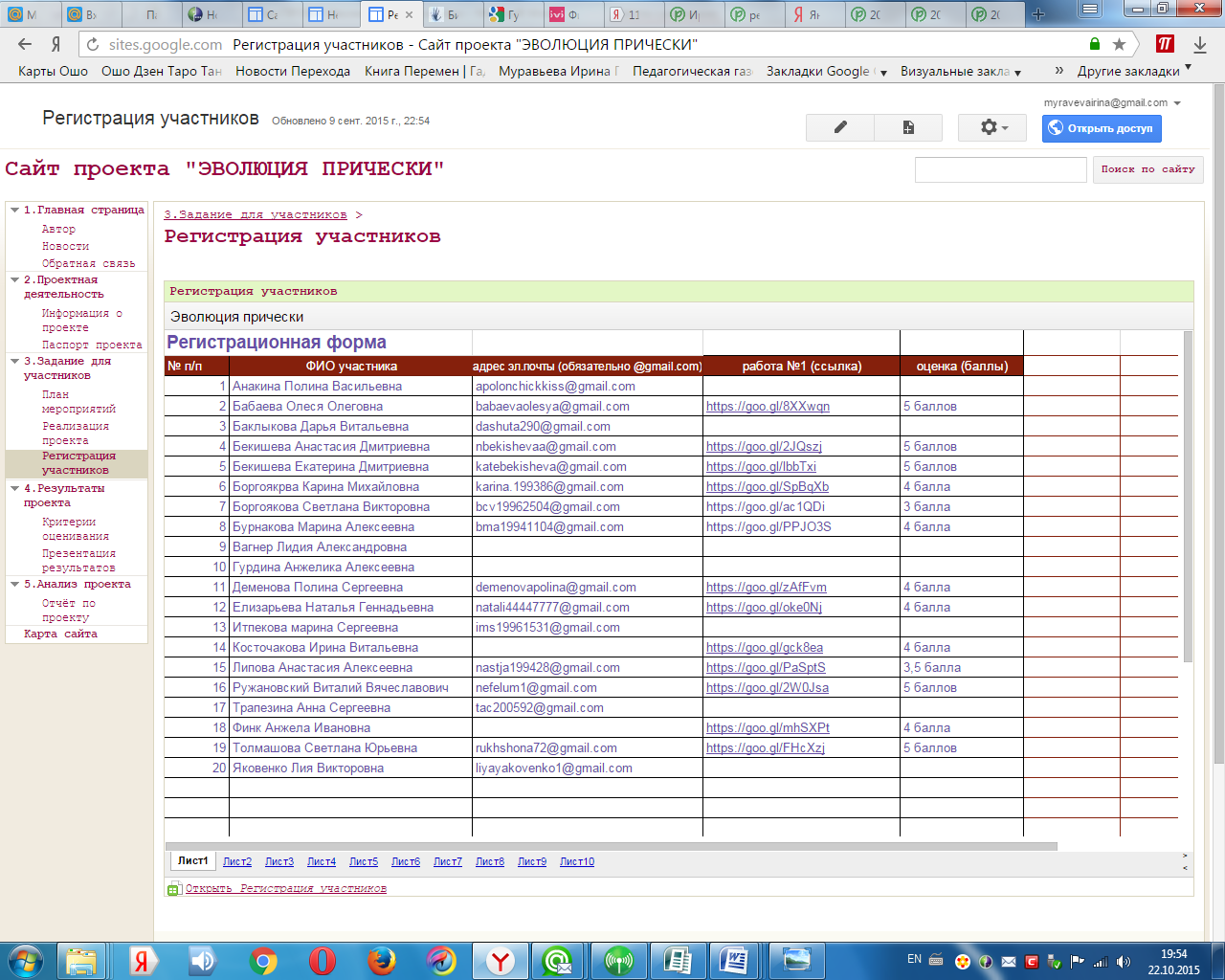Image resolution: width=1225 pixels, height=980 pixels.
Task: Open the Windows Start button
Action: (26, 960)
